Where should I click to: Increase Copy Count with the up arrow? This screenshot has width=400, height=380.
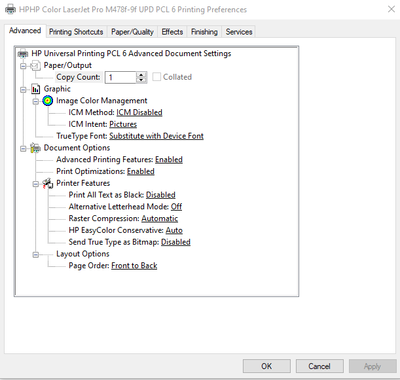coord(141,75)
